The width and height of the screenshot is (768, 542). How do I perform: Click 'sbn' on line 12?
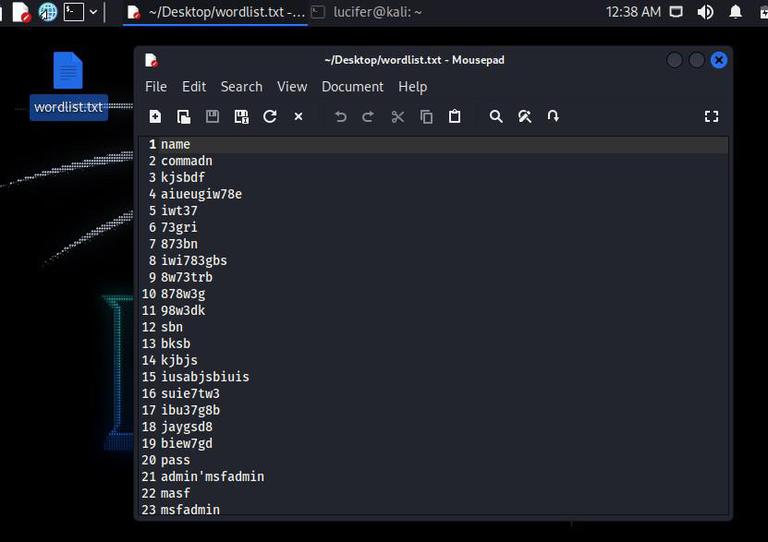click(172, 327)
